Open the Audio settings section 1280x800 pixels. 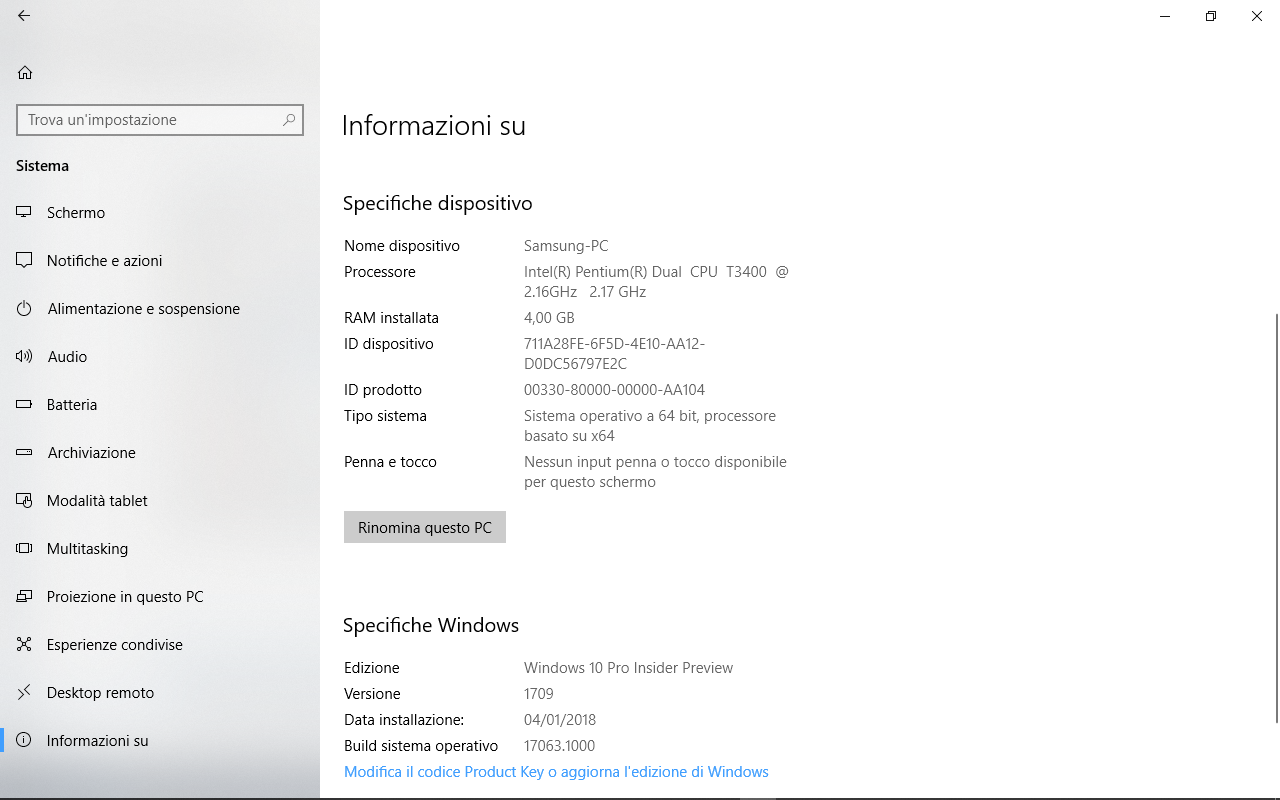160,356
